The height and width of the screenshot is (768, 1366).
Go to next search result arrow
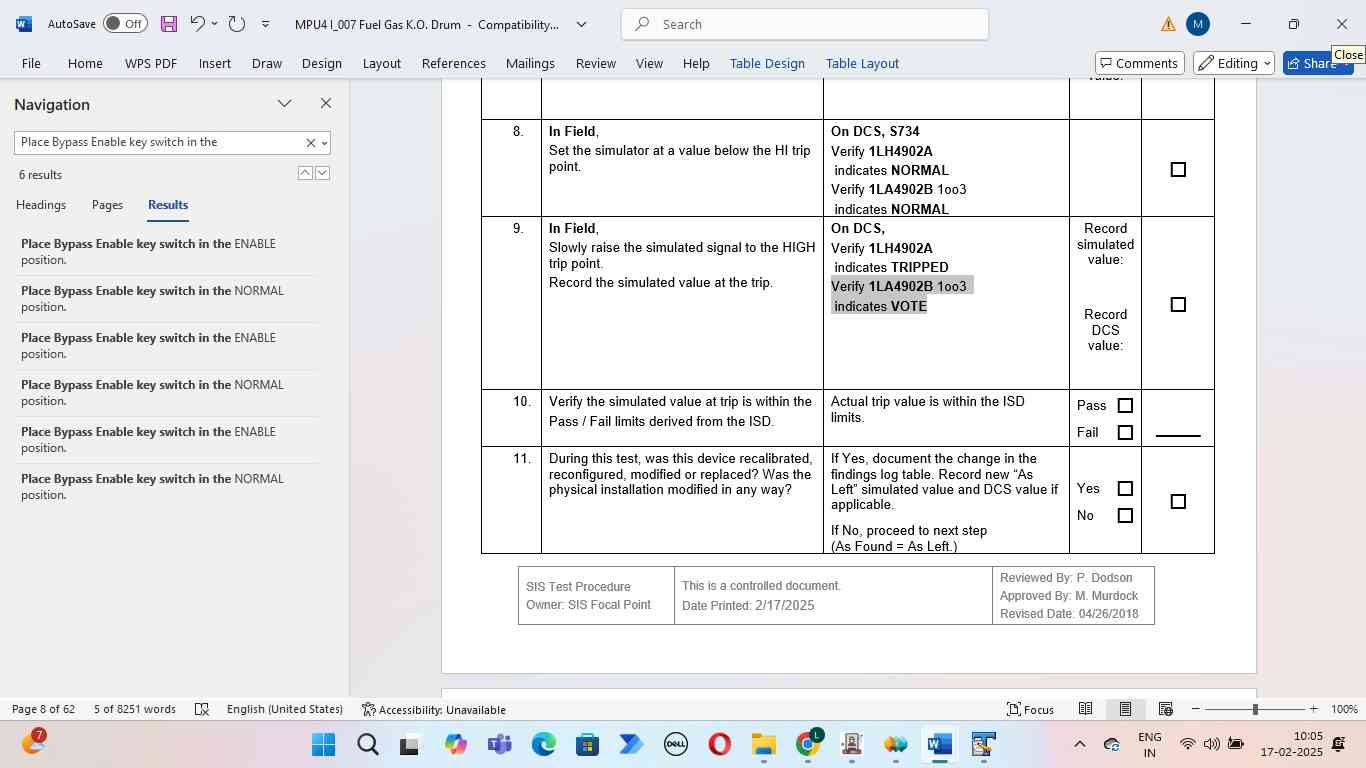pos(322,174)
